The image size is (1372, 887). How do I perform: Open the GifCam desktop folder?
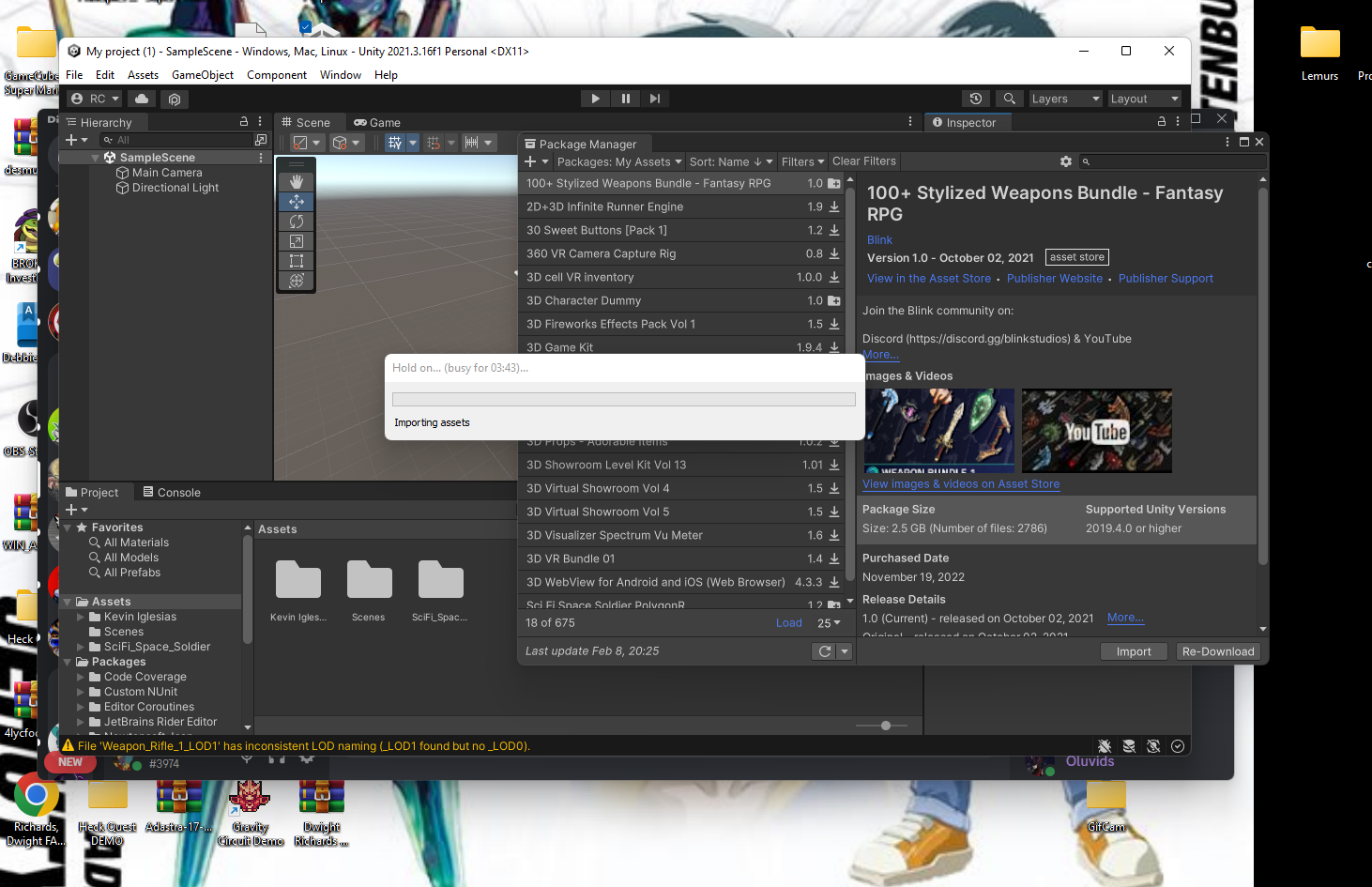tap(1106, 807)
